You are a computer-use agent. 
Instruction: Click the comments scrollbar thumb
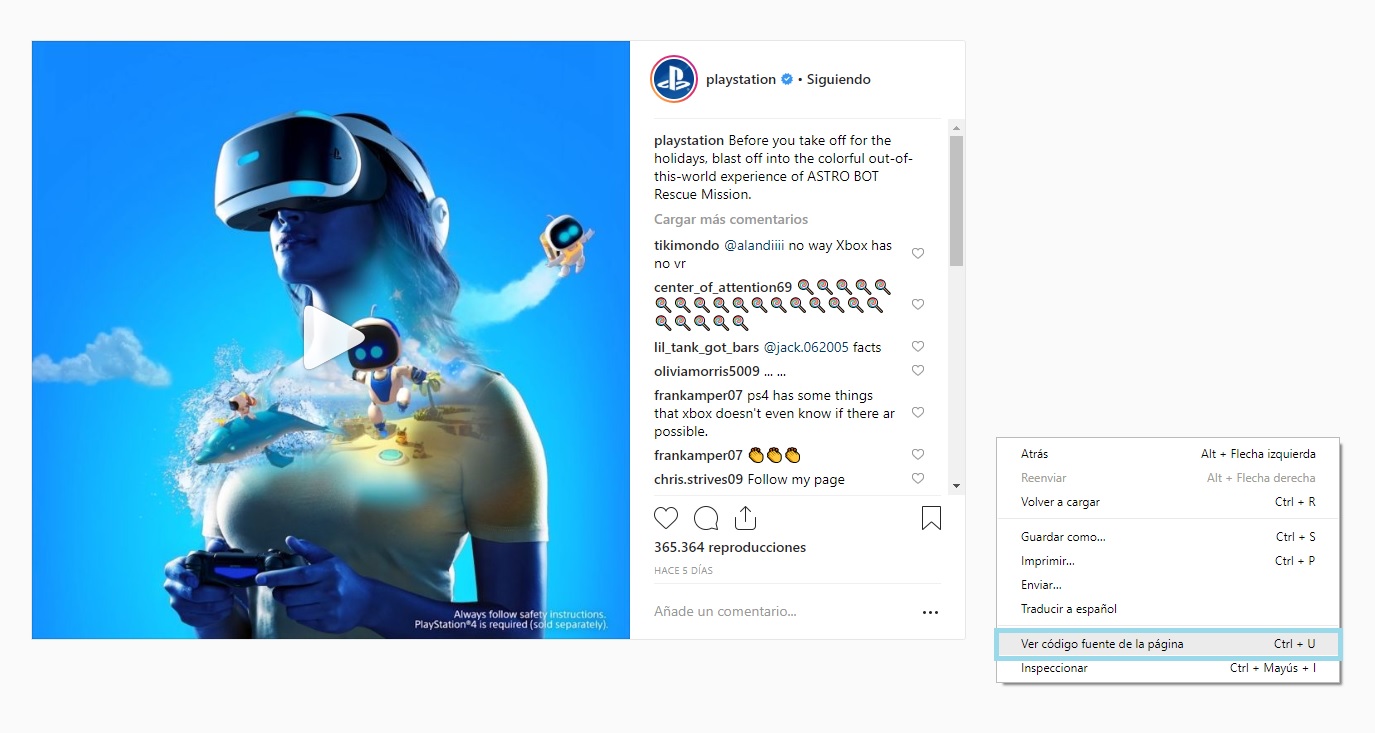(x=957, y=201)
